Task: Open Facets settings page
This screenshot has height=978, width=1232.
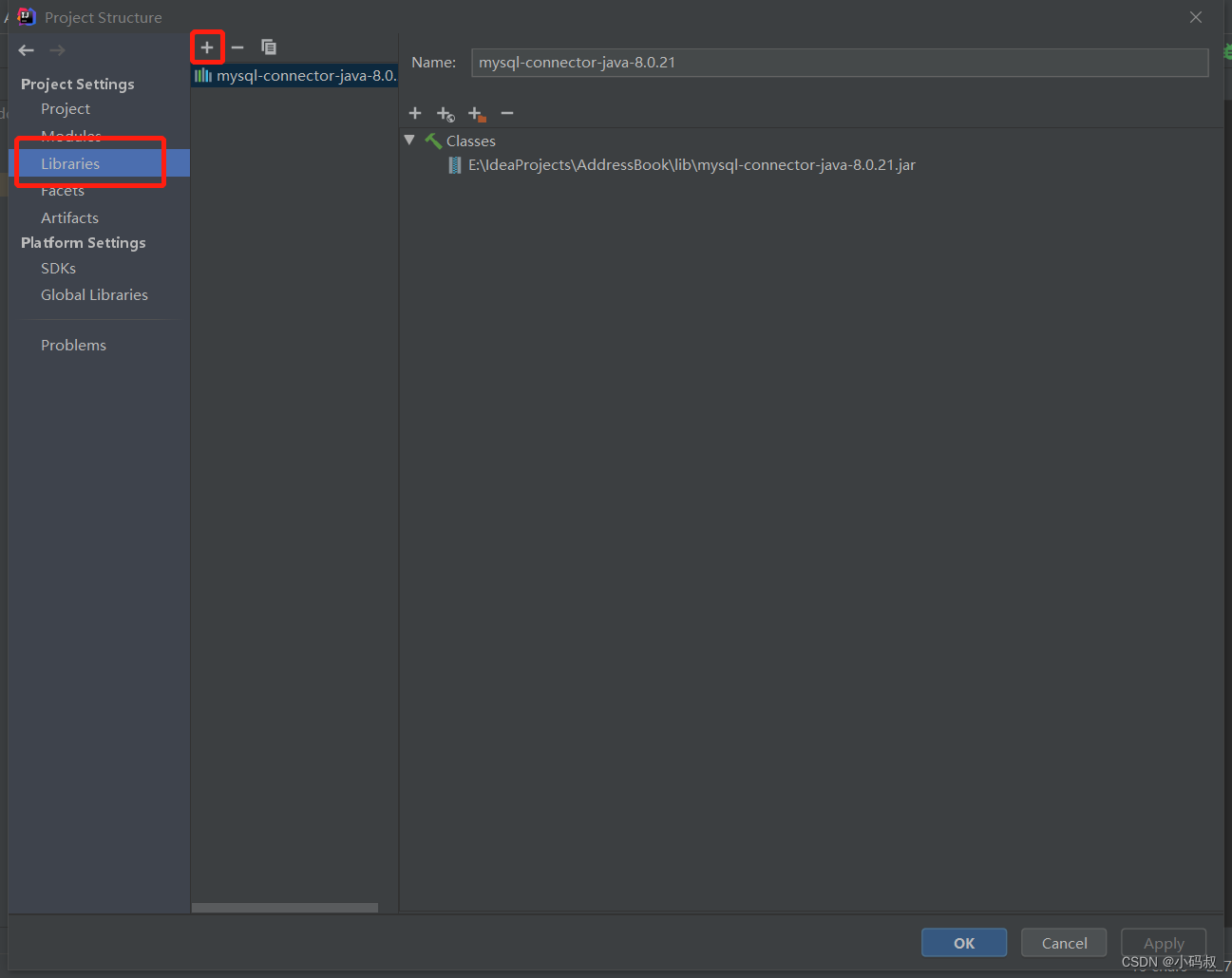Action: click(63, 191)
